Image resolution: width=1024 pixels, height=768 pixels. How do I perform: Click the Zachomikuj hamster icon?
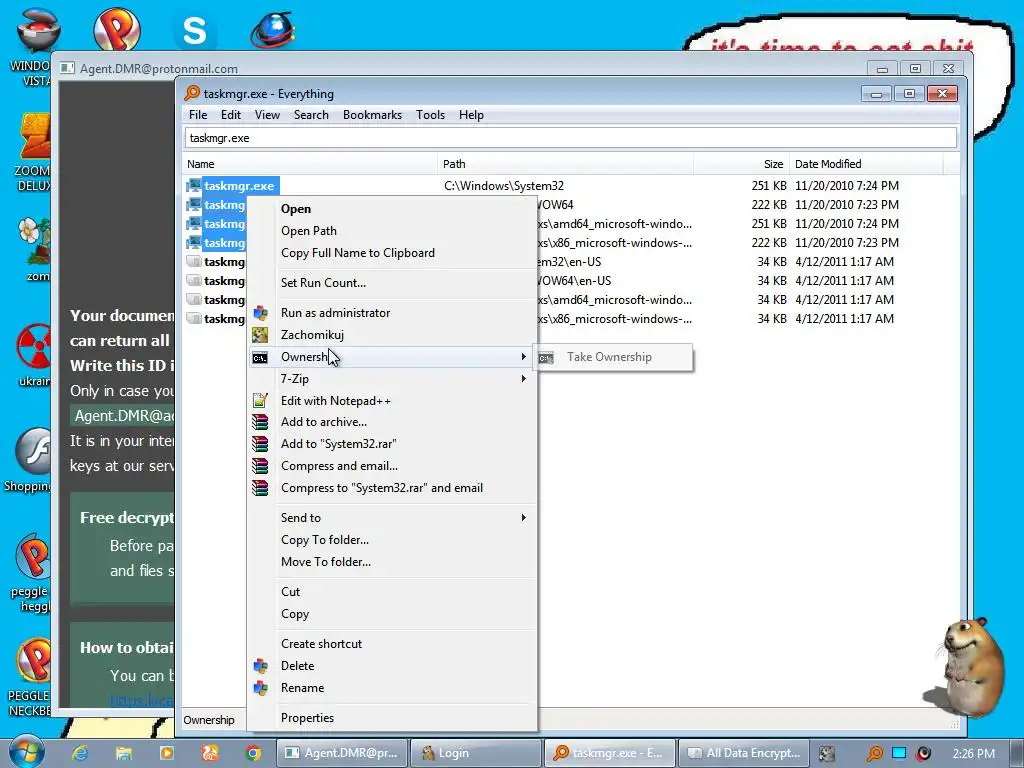tap(260, 335)
